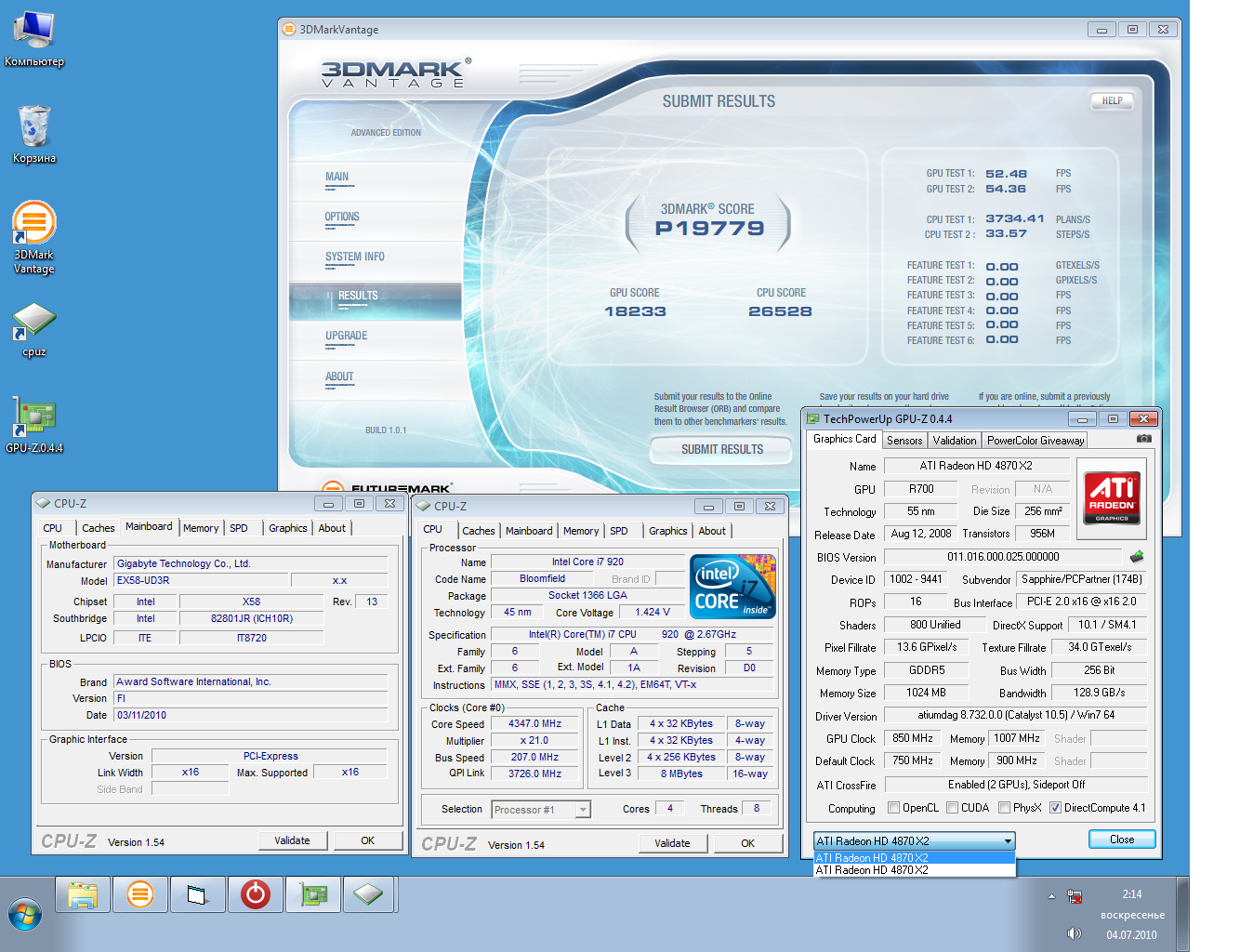The width and height of the screenshot is (1240, 952).
Task: Click Validate in left CPU-Z window
Action: click(292, 840)
